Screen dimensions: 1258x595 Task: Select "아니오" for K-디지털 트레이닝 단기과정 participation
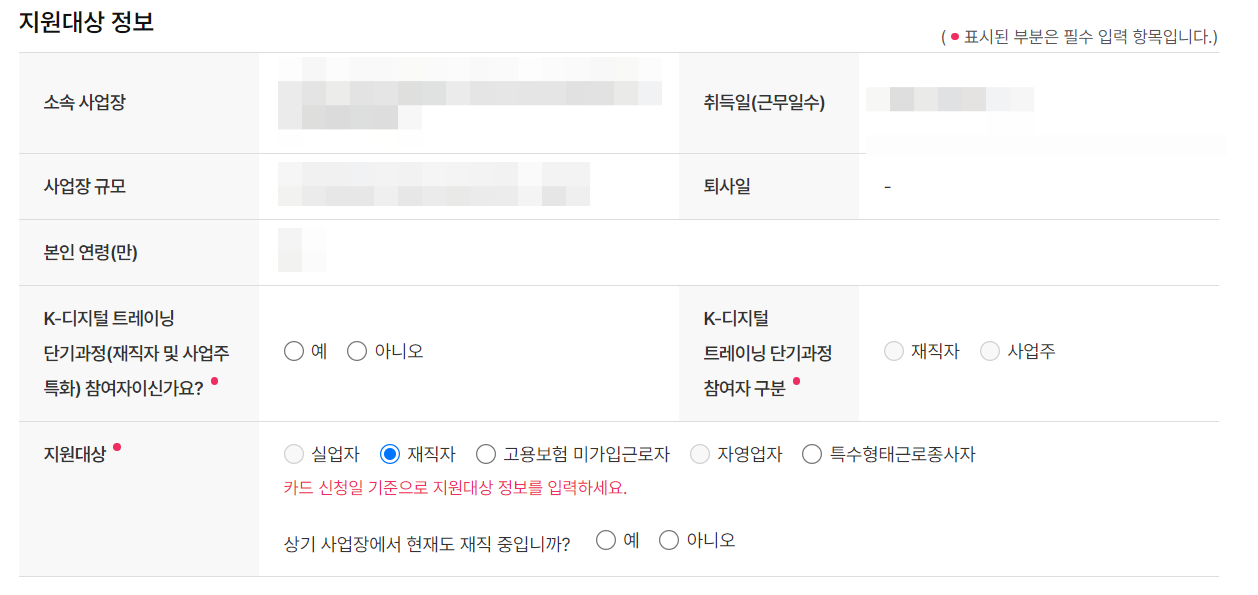[357, 350]
